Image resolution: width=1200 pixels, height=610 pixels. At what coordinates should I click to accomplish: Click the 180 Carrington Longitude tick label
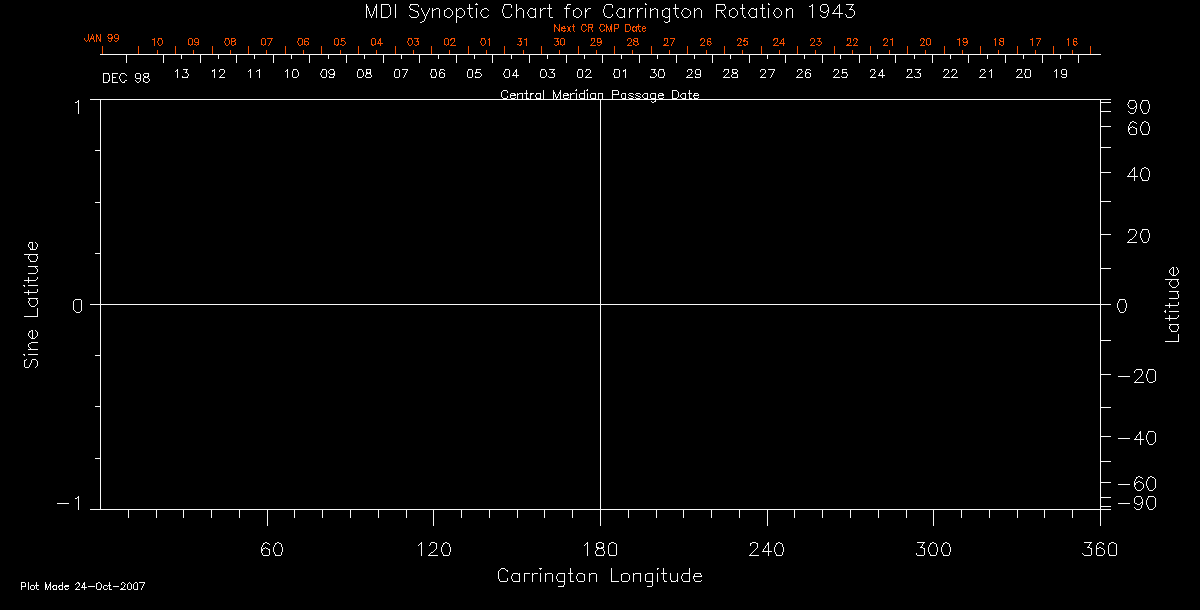pyautogui.click(x=600, y=549)
